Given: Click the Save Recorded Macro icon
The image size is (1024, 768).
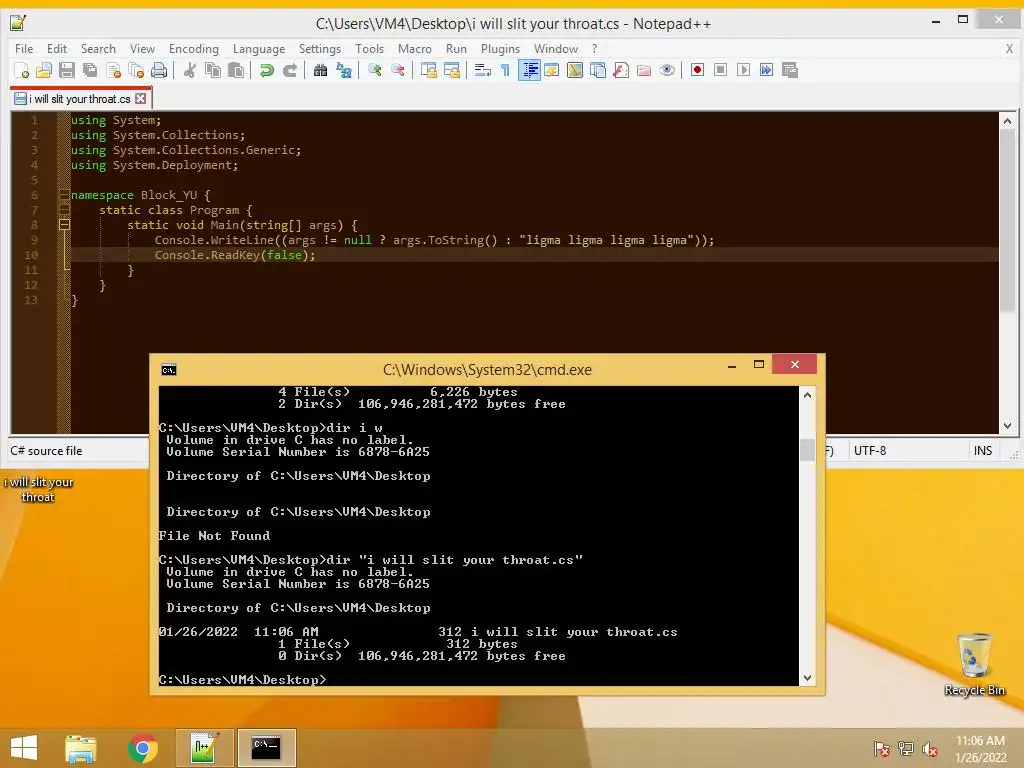Looking at the screenshot, I should [x=790, y=70].
